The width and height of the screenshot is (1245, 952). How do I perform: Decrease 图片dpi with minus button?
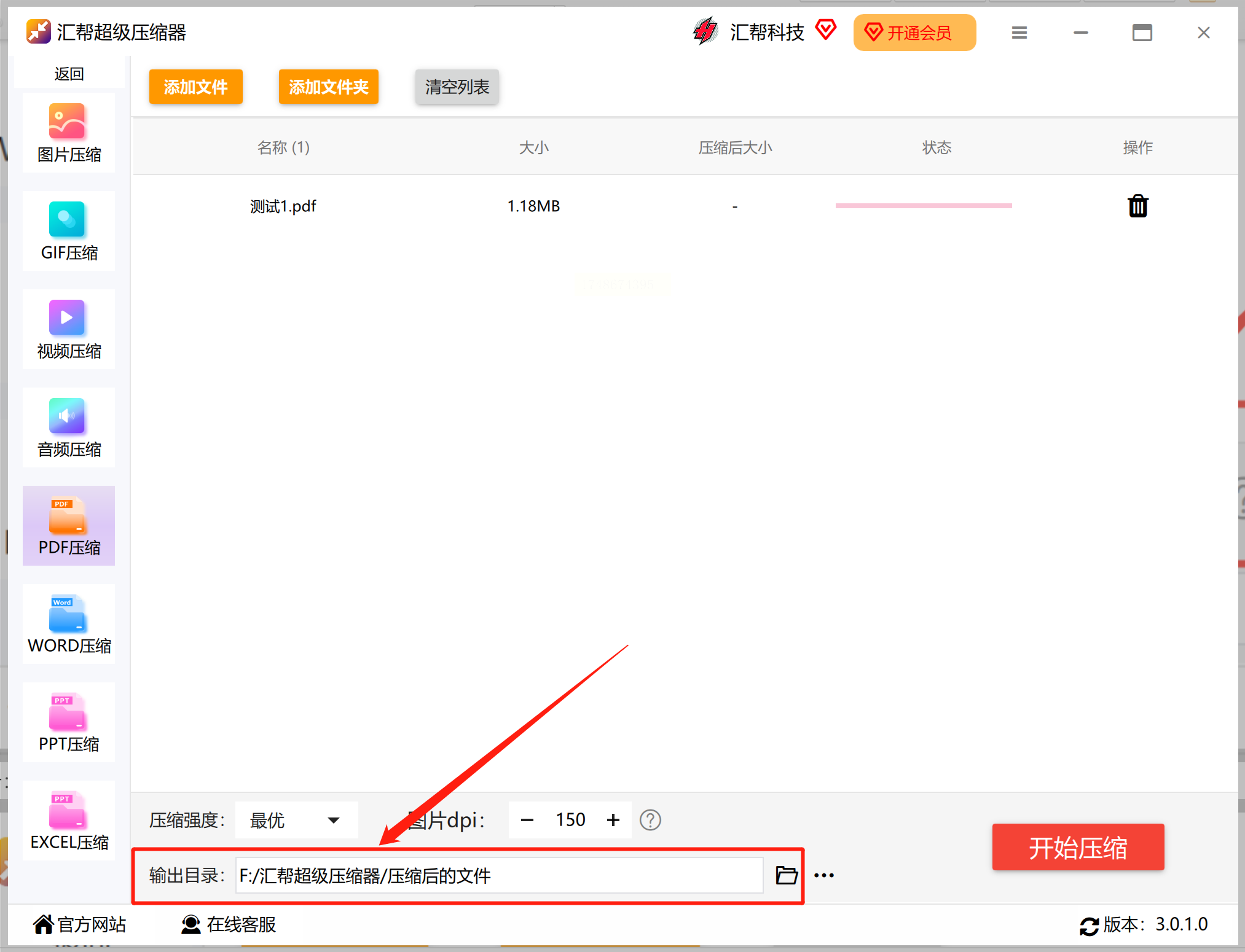click(527, 820)
